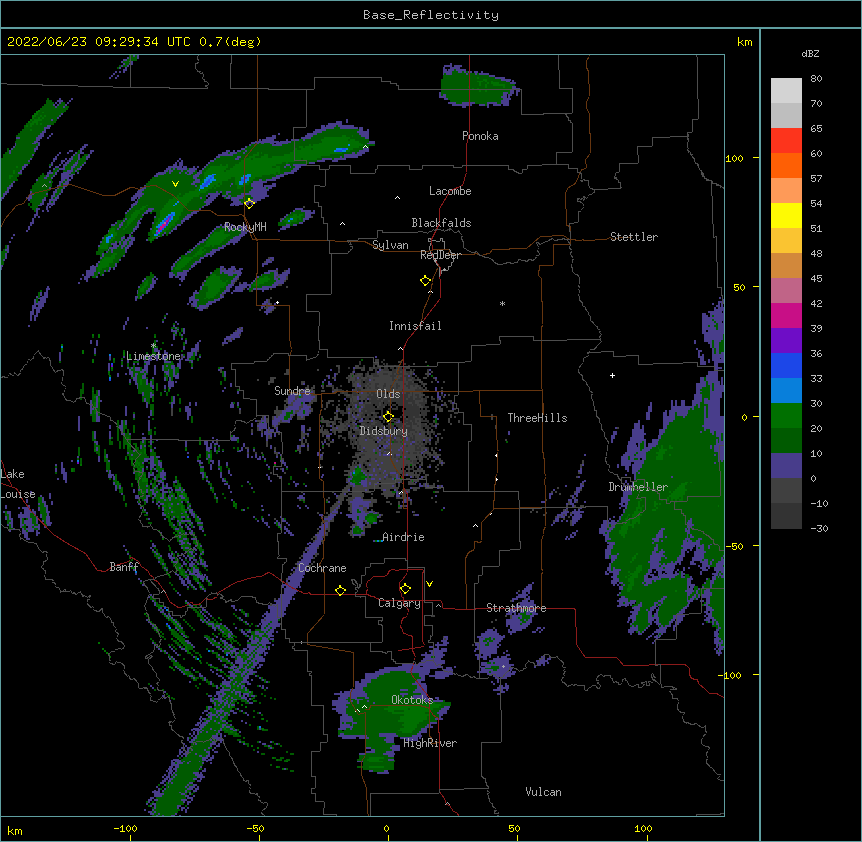
Task: Click the Olds town label
Action: pyautogui.click(x=388, y=394)
